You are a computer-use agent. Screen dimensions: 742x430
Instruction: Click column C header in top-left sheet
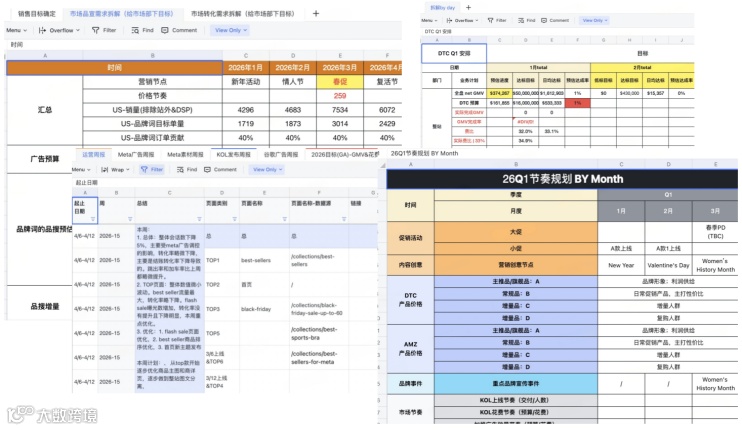coord(246,55)
